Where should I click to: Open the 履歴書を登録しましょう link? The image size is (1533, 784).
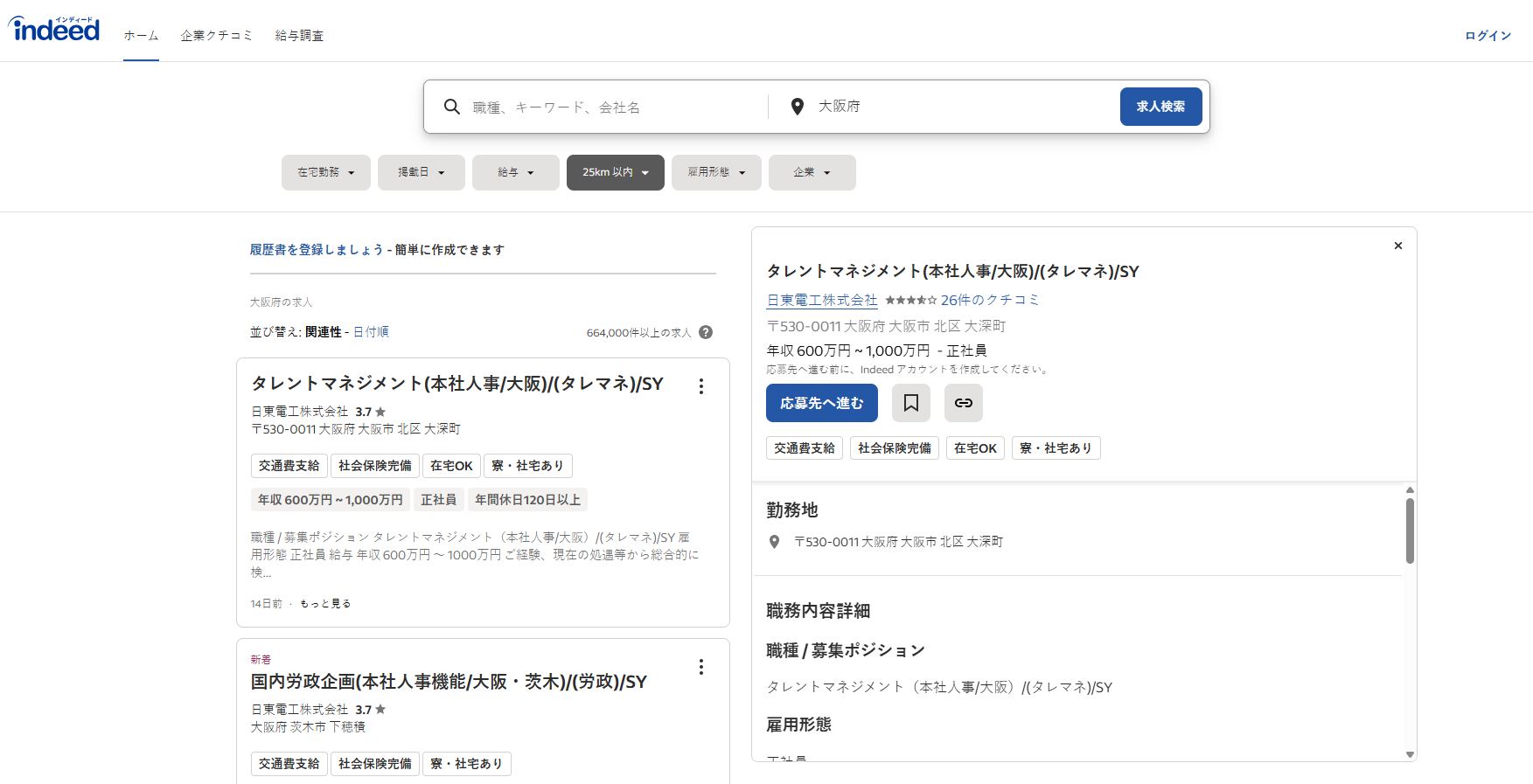[317, 250]
